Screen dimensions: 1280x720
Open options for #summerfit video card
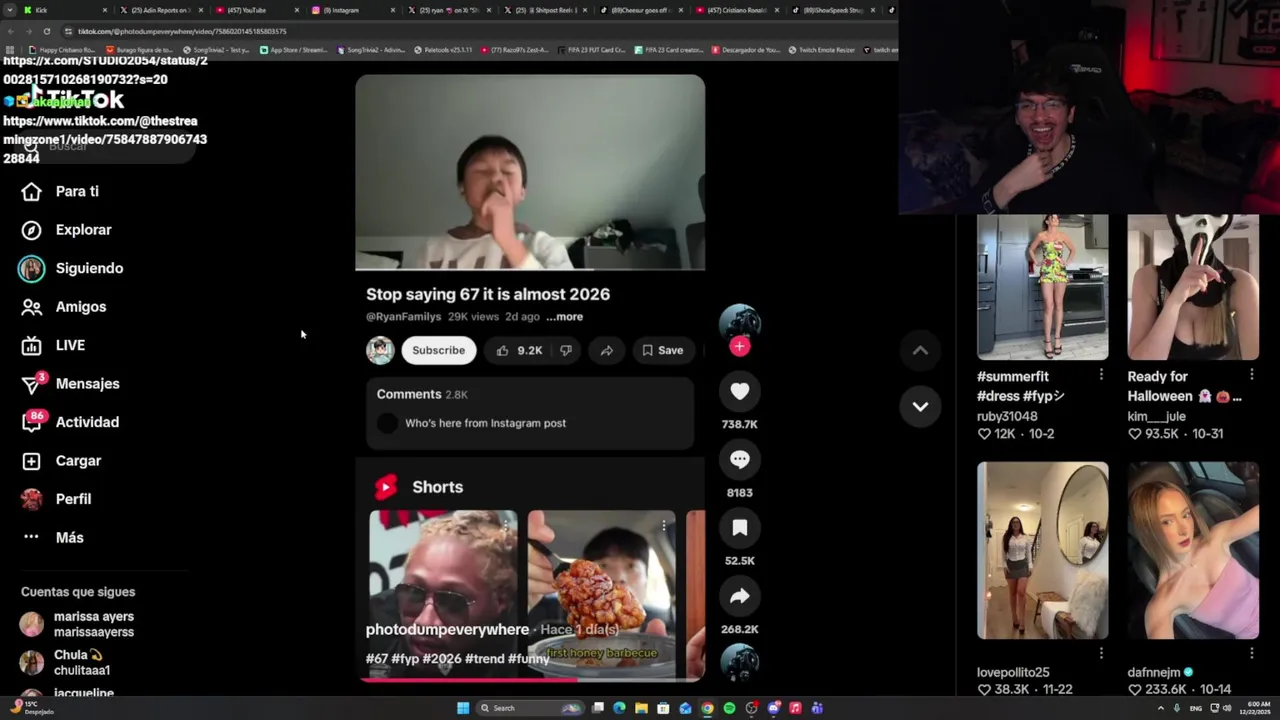1101,375
